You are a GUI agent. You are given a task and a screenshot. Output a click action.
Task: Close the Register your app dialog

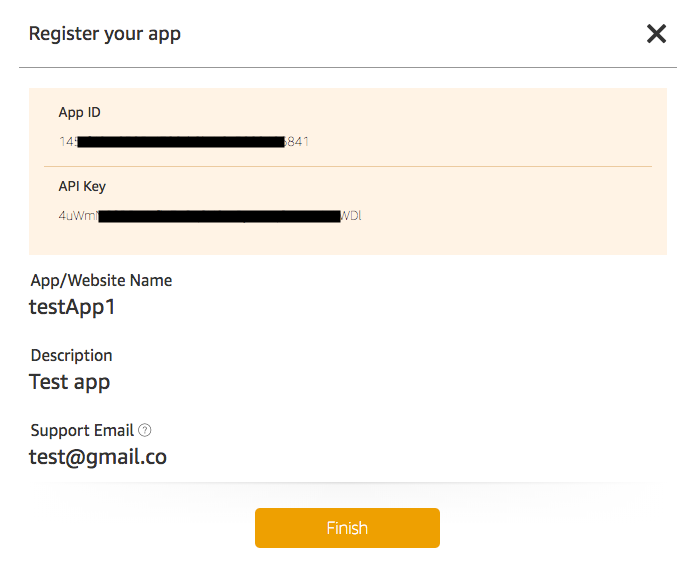point(656,34)
